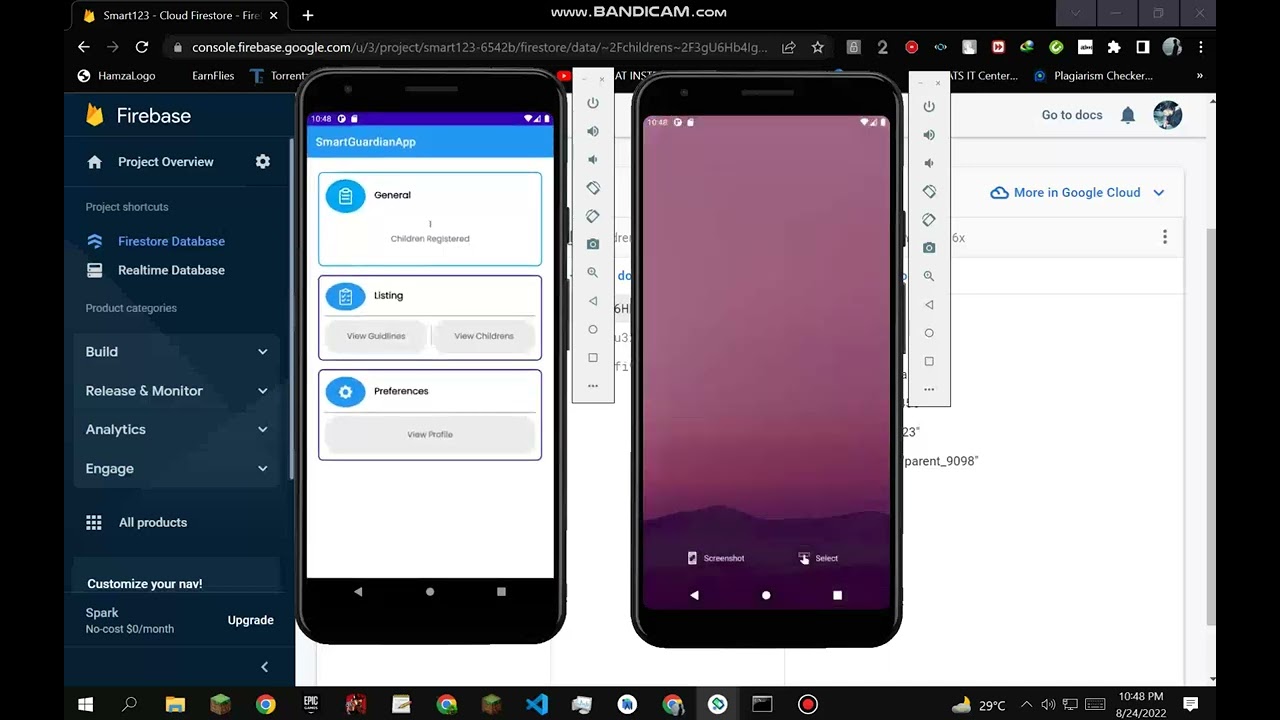
Task: Click the Preferences gear icon in SmartGuardianApp
Action: (345, 392)
